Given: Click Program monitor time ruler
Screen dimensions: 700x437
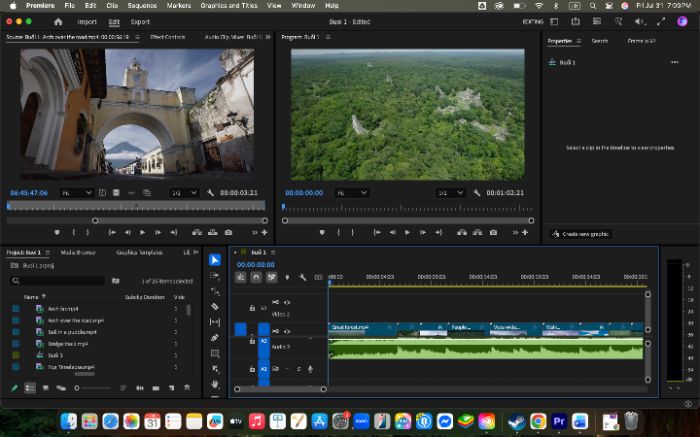Looking at the screenshot, I should pos(407,208).
